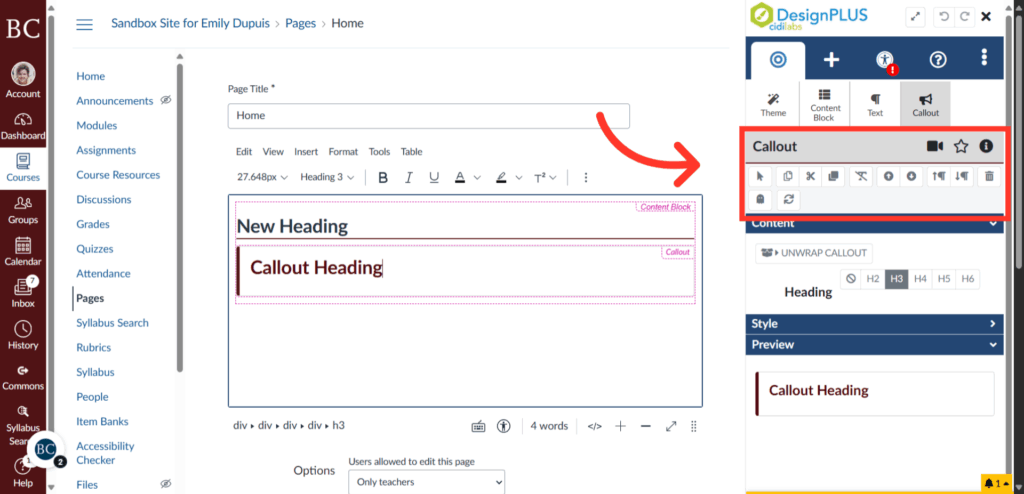This screenshot has width=1024, height=494.
Task: Click the refresh arrows icon in Callout toolbar
Action: pos(788,199)
